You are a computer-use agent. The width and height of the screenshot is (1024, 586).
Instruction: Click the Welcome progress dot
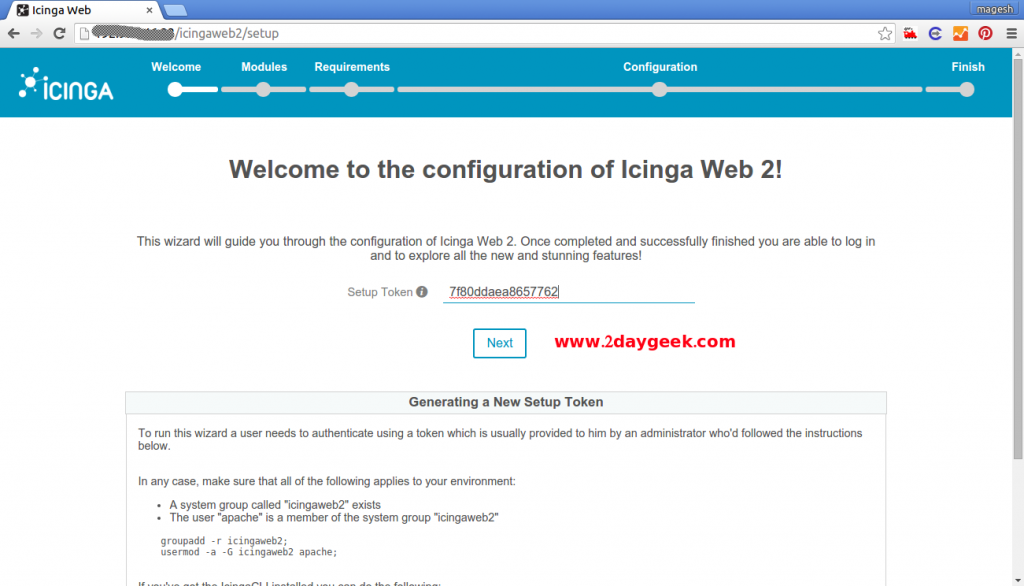[x=175, y=89]
